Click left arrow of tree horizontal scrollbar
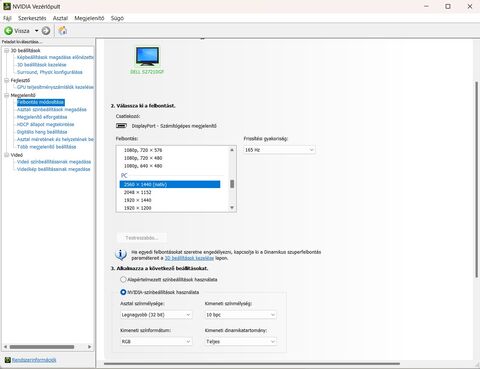 5,347
